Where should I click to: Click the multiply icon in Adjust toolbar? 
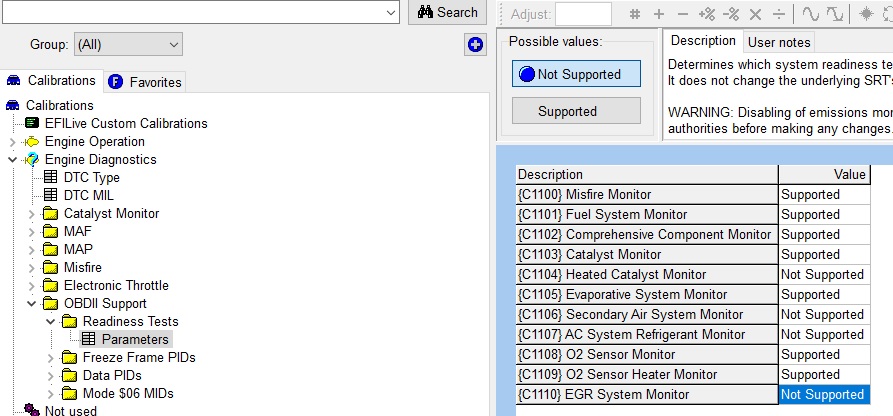point(755,14)
